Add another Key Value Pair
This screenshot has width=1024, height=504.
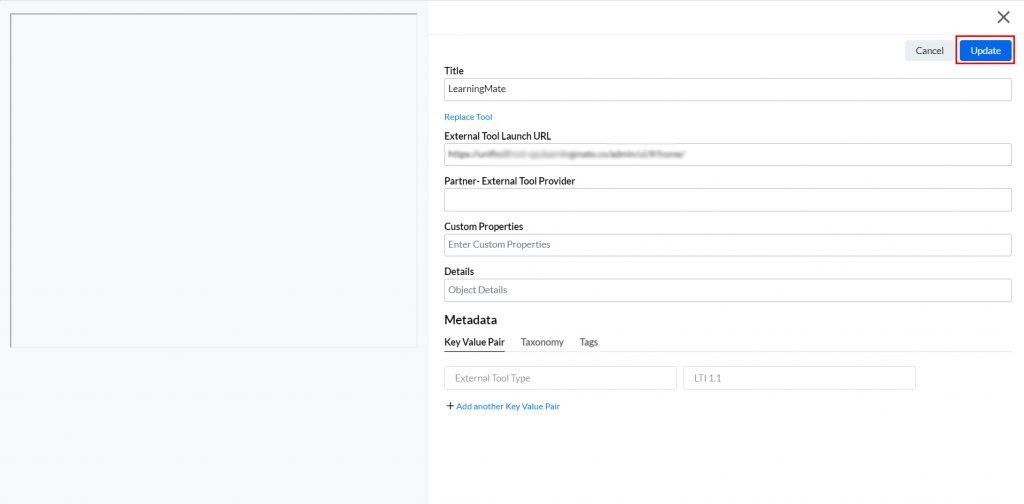[507, 406]
